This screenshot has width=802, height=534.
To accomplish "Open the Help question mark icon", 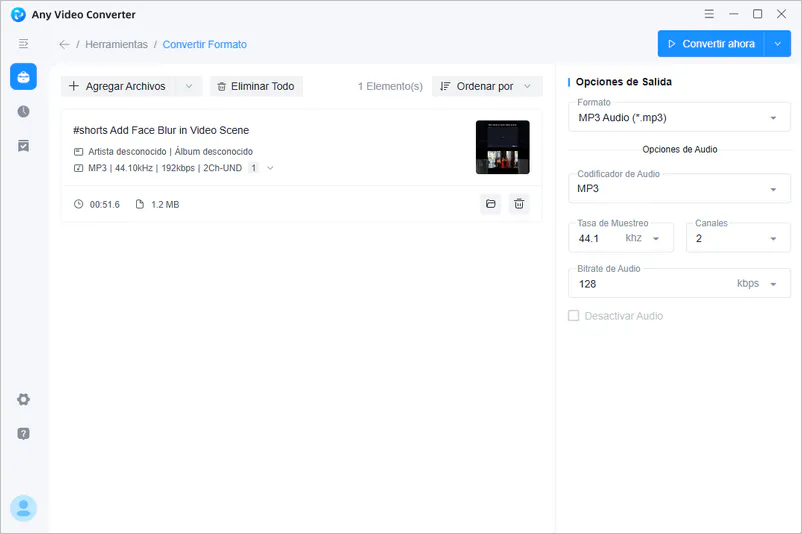I will click(x=24, y=434).
